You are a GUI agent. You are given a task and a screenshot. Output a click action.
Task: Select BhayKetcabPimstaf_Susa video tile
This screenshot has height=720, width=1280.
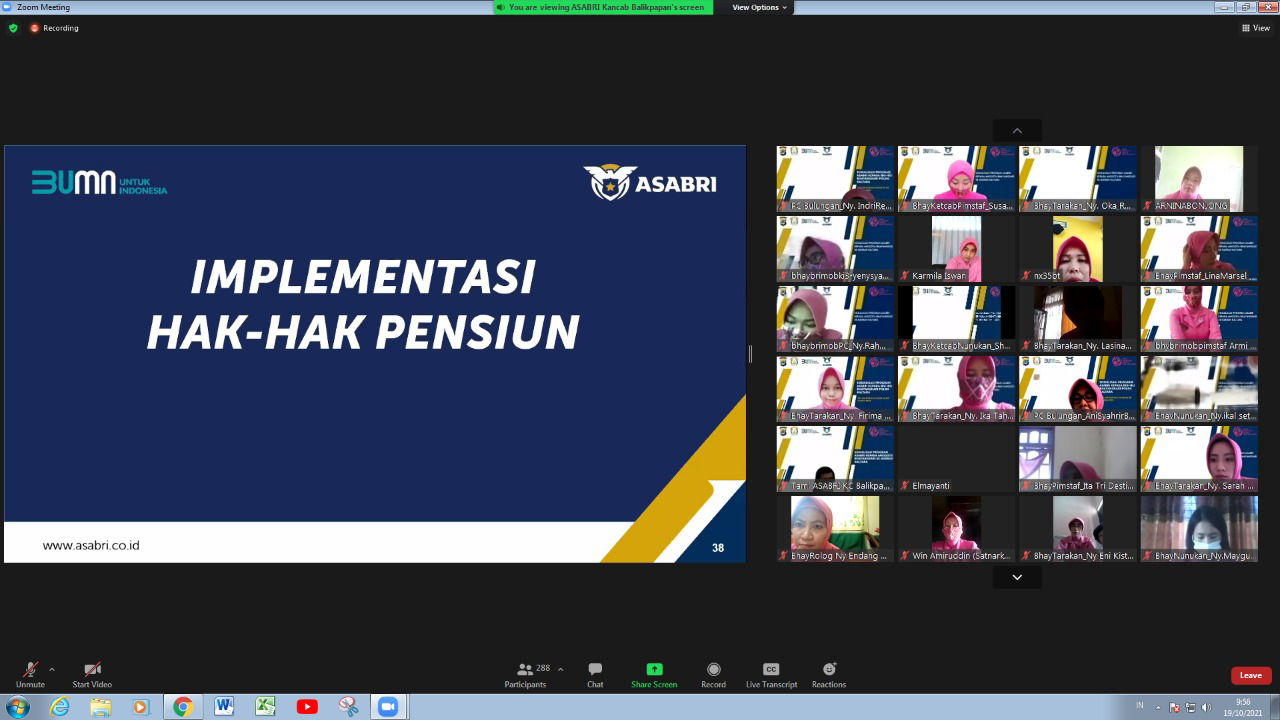point(957,179)
